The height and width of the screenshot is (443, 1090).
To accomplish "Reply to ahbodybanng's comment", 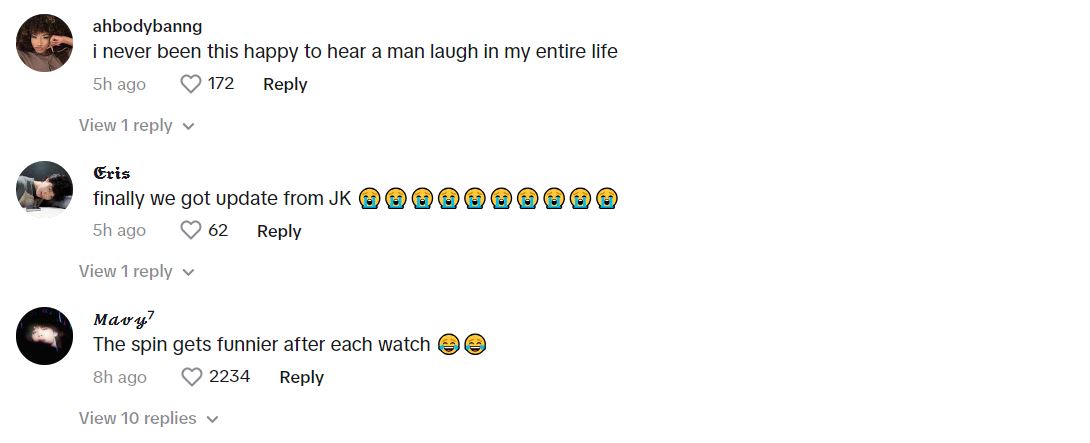I will coord(285,84).
